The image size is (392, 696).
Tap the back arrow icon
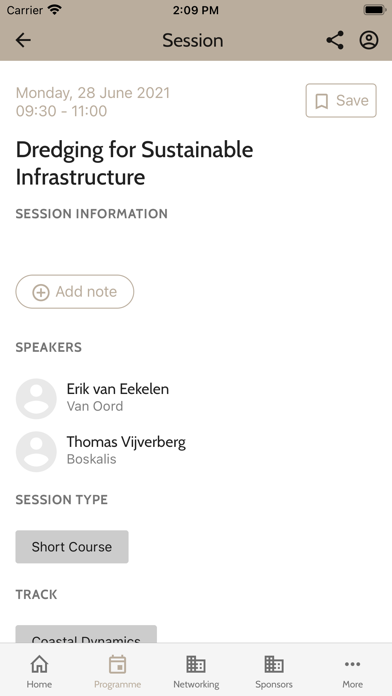(x=23, y=40)
